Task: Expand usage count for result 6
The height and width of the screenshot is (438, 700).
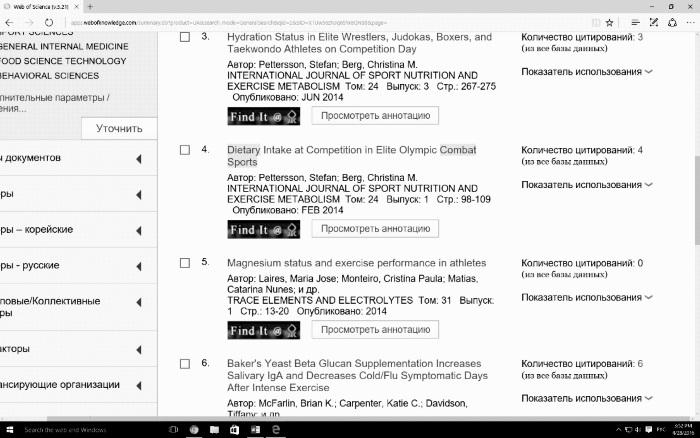Action: [587, 398]
